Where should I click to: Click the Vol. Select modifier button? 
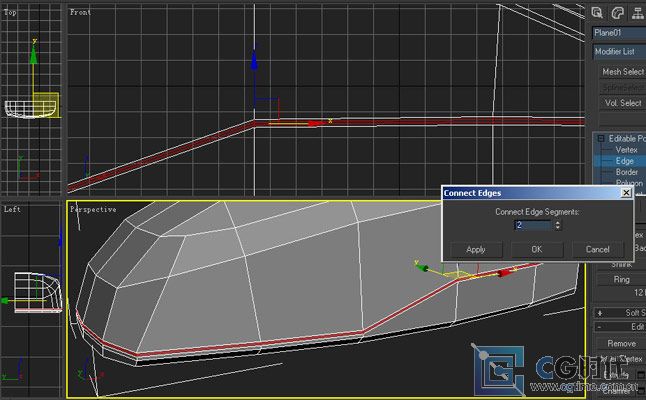pyautogui.click(x=622, y=103)
